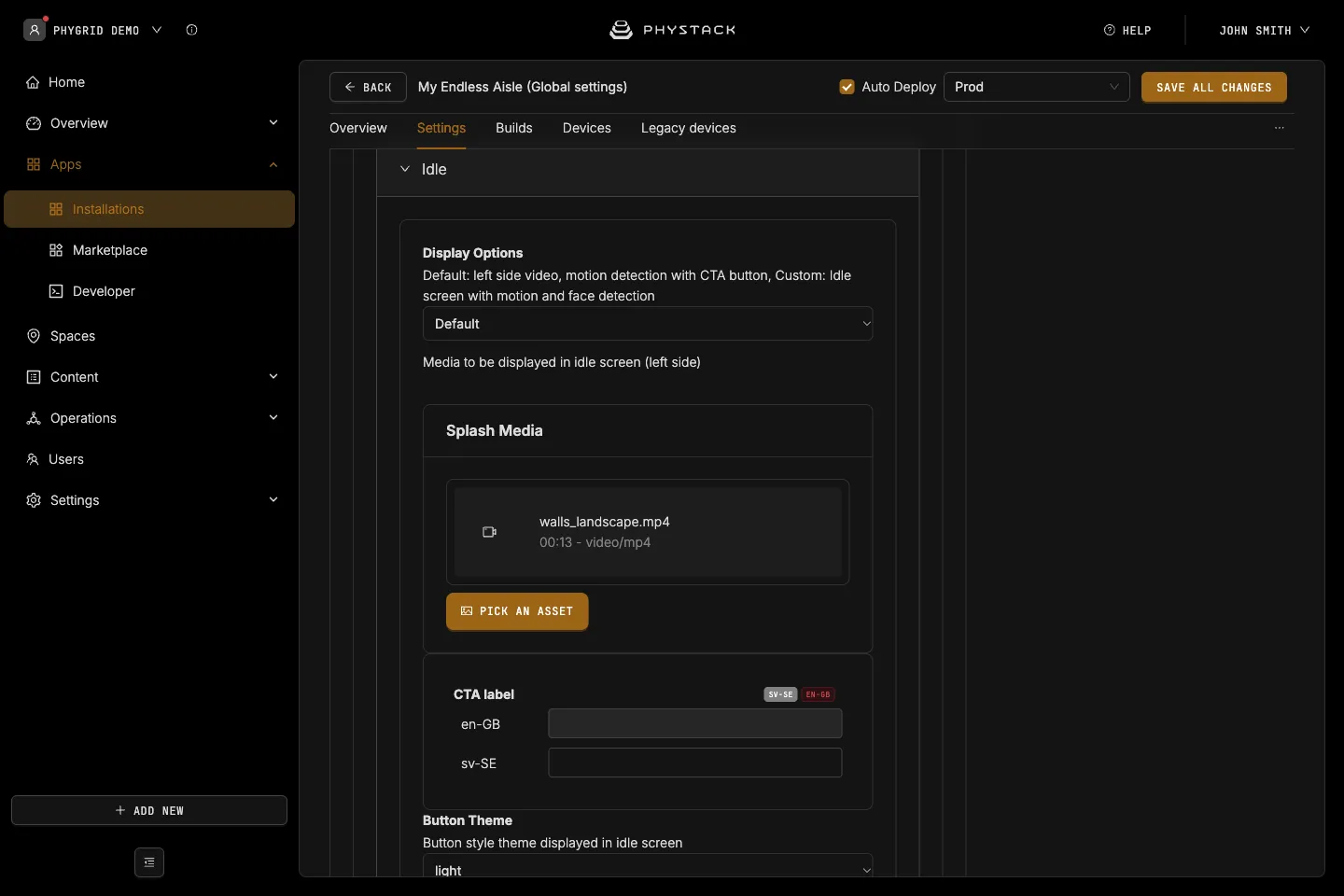Screen dimensions: 1344x896
Task: Uncheck the Auto Deploy checkbox
Action: coord(847,87)
